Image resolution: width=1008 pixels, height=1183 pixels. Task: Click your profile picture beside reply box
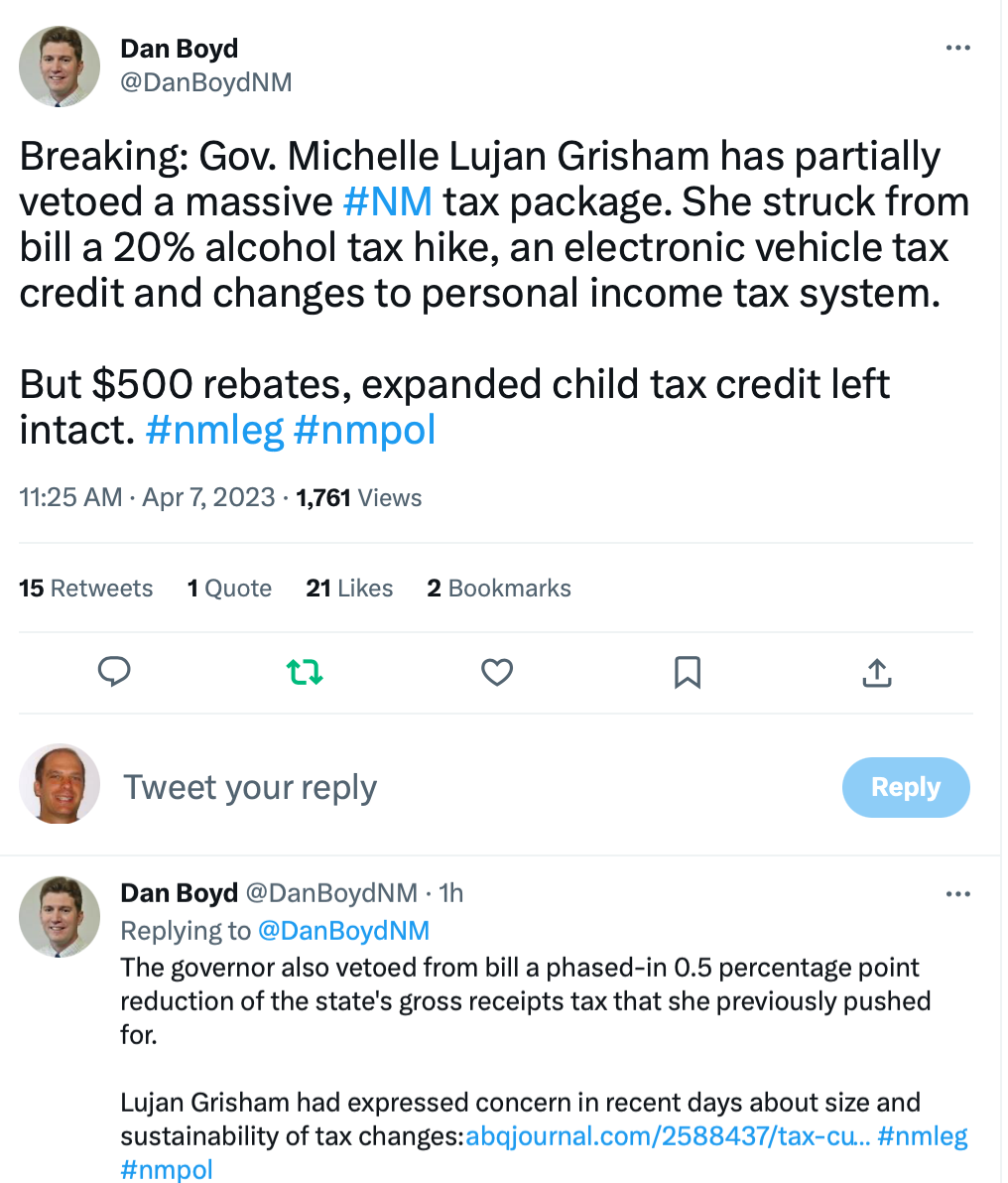60,785
